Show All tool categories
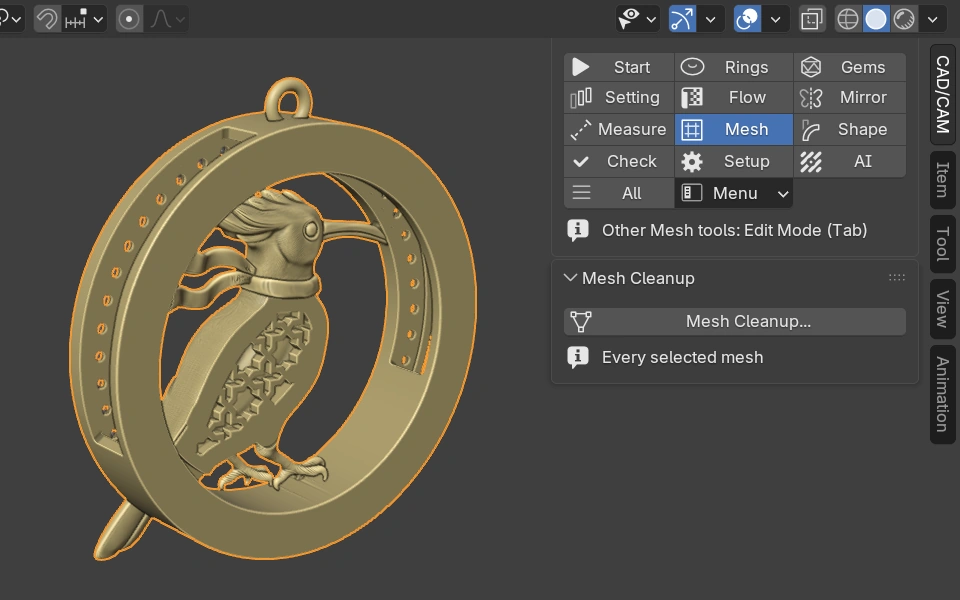 pos(619,193)
